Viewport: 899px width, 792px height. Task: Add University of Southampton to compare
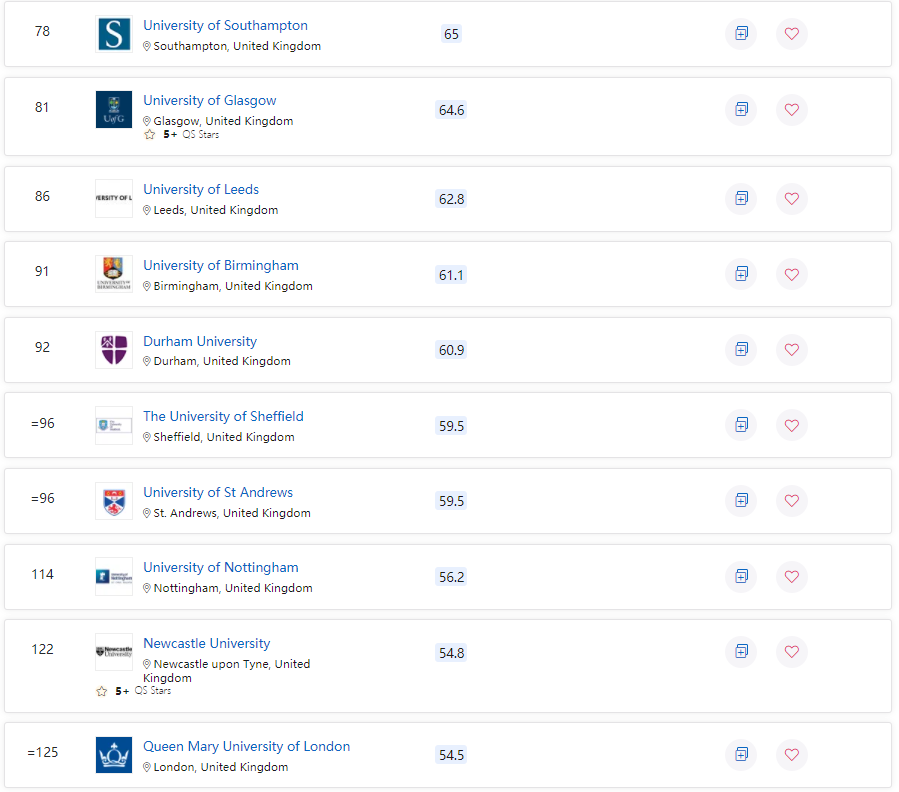[741, 34]
